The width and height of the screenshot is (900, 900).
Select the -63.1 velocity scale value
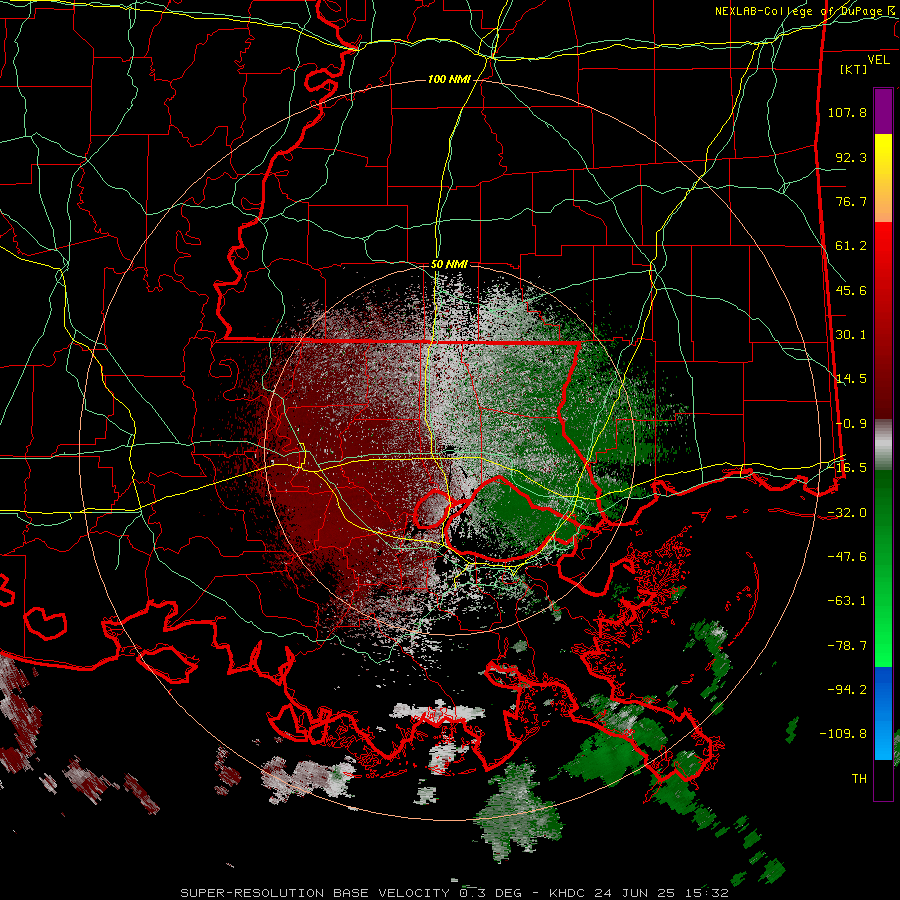click(x=847, y=601)
